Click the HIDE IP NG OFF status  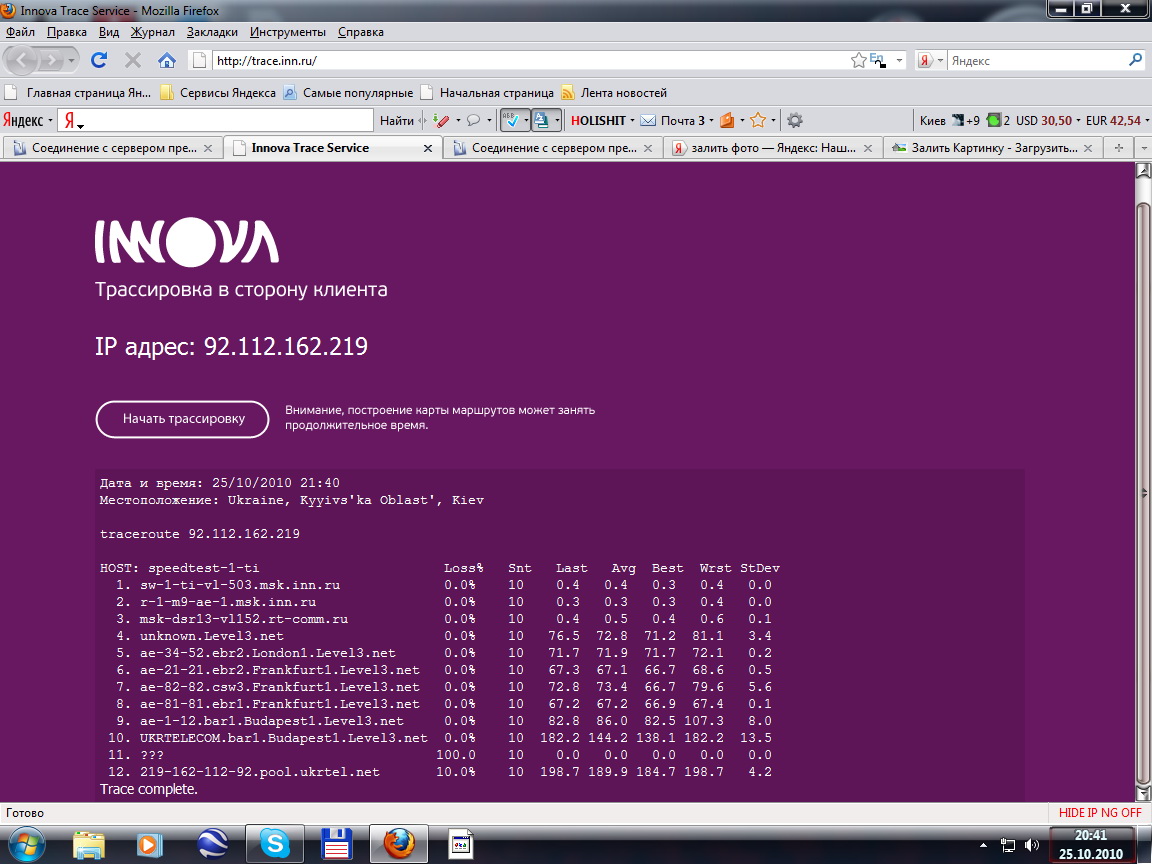1100,813
